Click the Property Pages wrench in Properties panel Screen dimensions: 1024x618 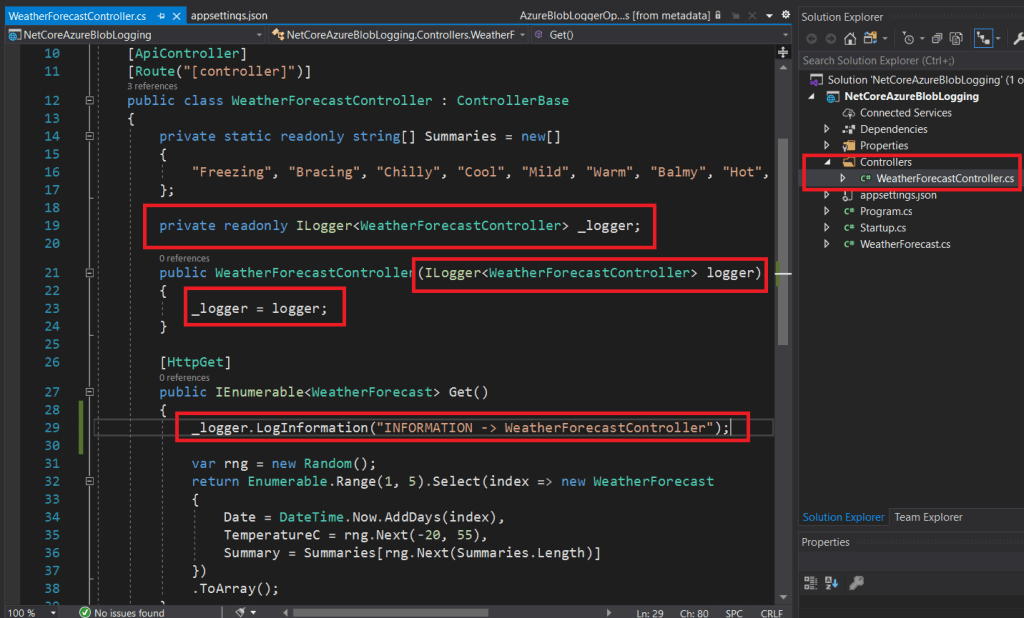[x=856, y=583]
